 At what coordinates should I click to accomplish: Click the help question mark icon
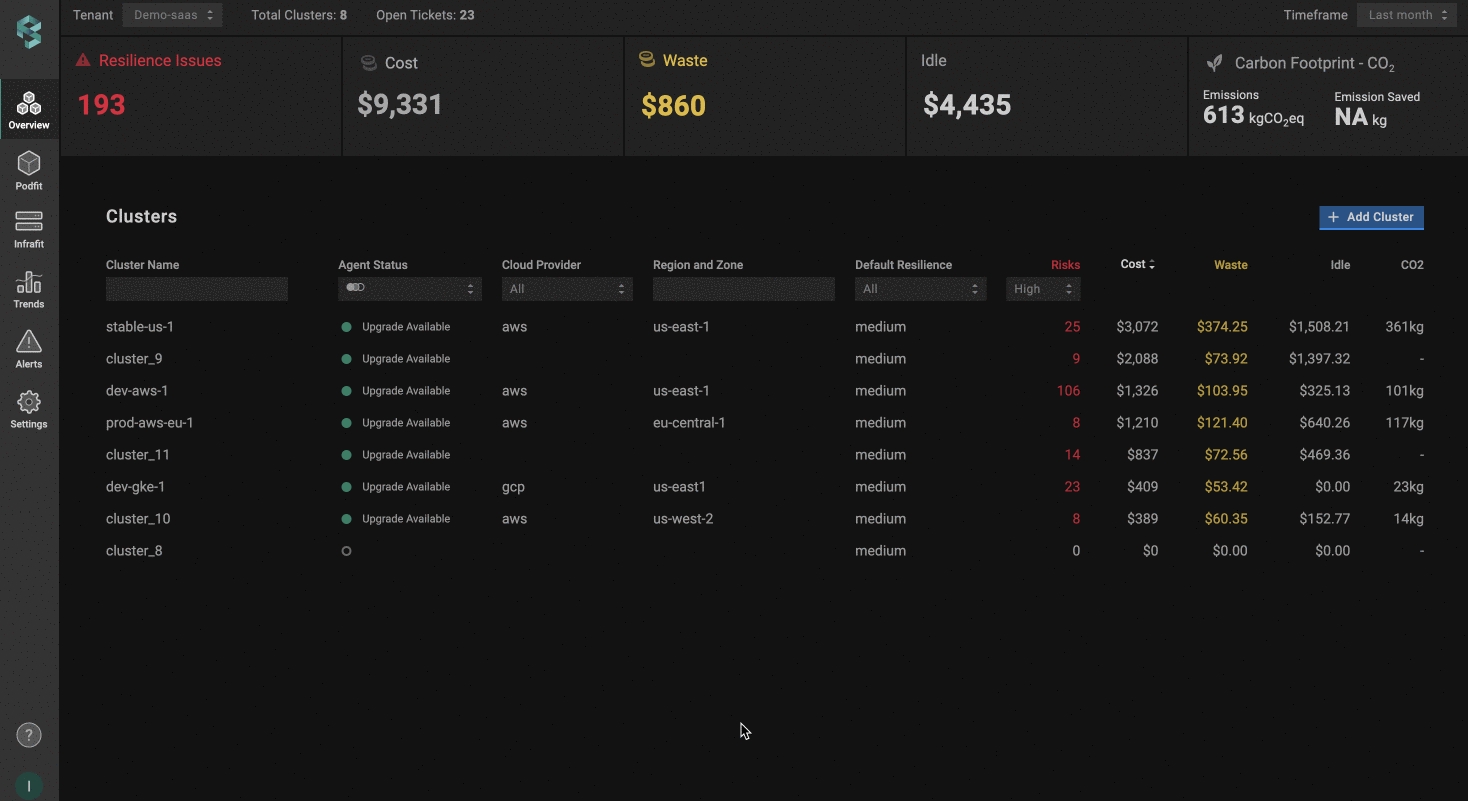pos(29,736)
